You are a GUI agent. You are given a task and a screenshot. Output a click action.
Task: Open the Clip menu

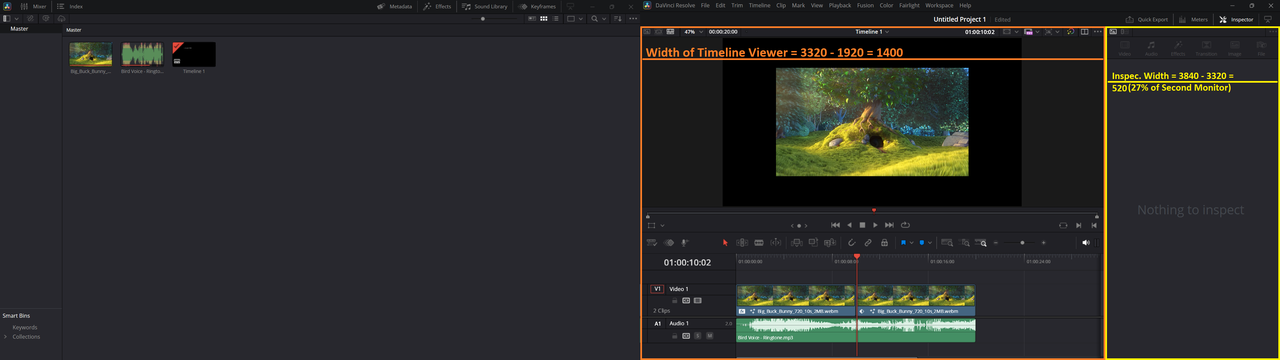[x=781, y=6]
